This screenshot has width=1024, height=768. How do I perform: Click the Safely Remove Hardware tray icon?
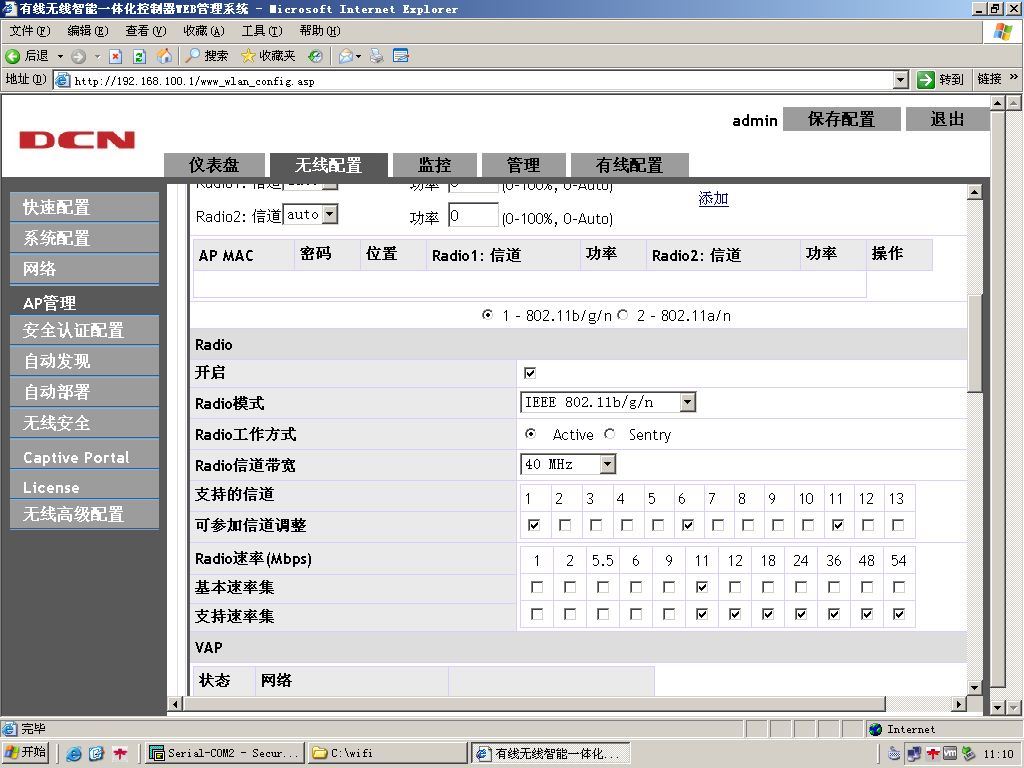pos(968,754)
